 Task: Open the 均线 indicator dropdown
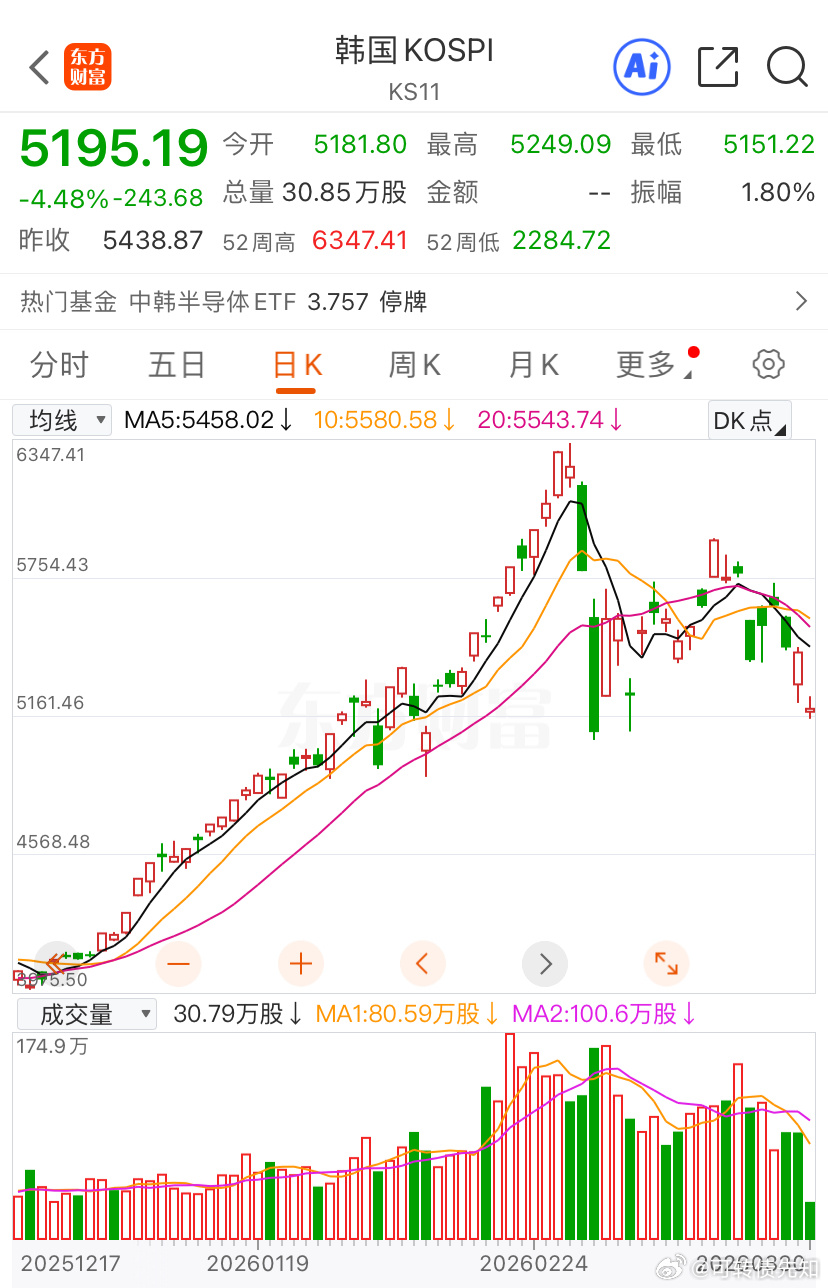[x=61, y=419]
